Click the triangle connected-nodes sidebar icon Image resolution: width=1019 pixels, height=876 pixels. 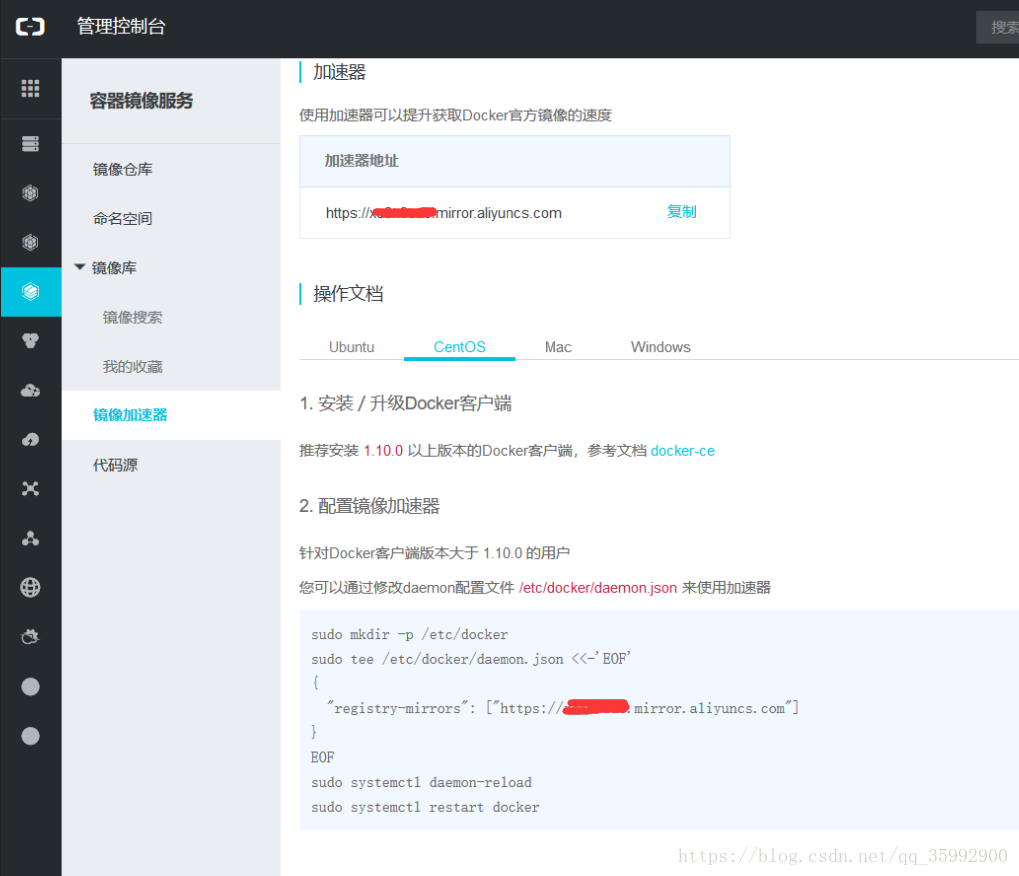click(30, 538)
